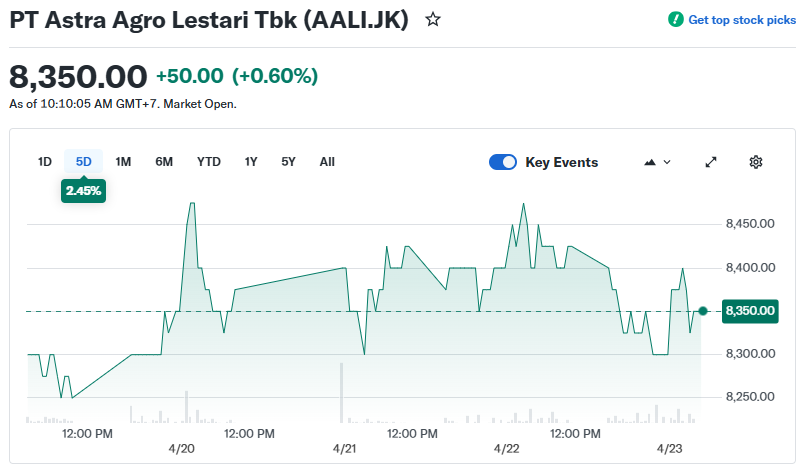Click the mountain chart type icon
801x465 pixels.
tap(651, 162)
